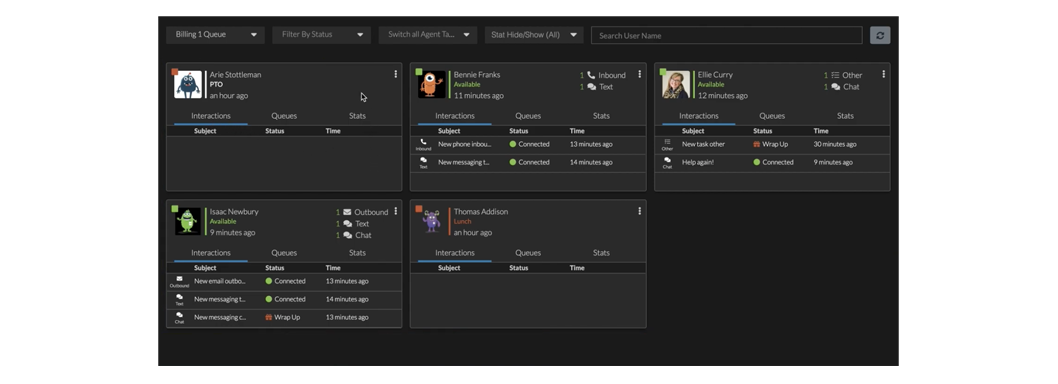Open the Switch all Agent Tabs dropdown
This screenshot has width=1058, height=384.
(x=428, y=34)
